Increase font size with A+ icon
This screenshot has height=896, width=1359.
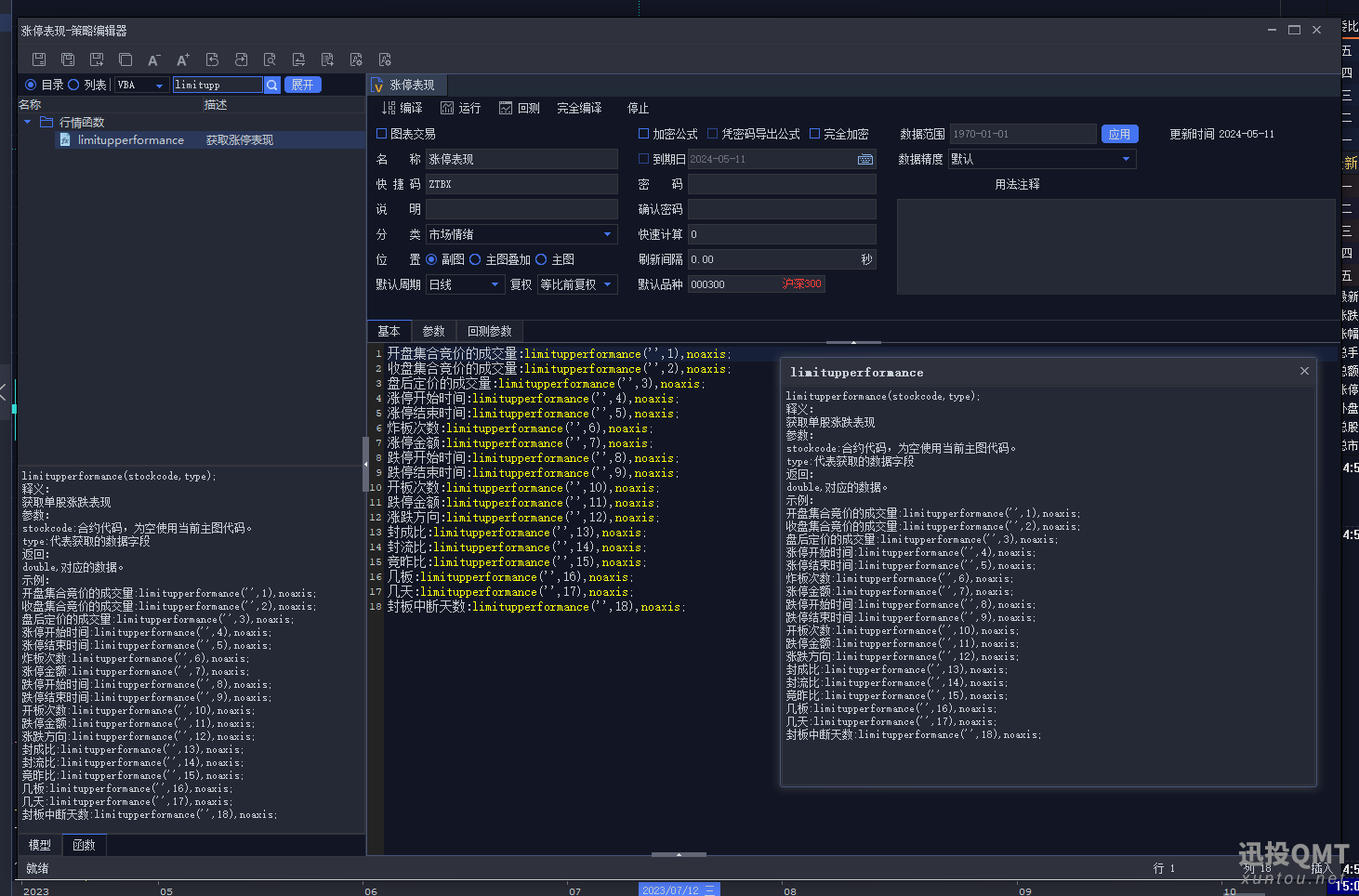pos(183,59)
